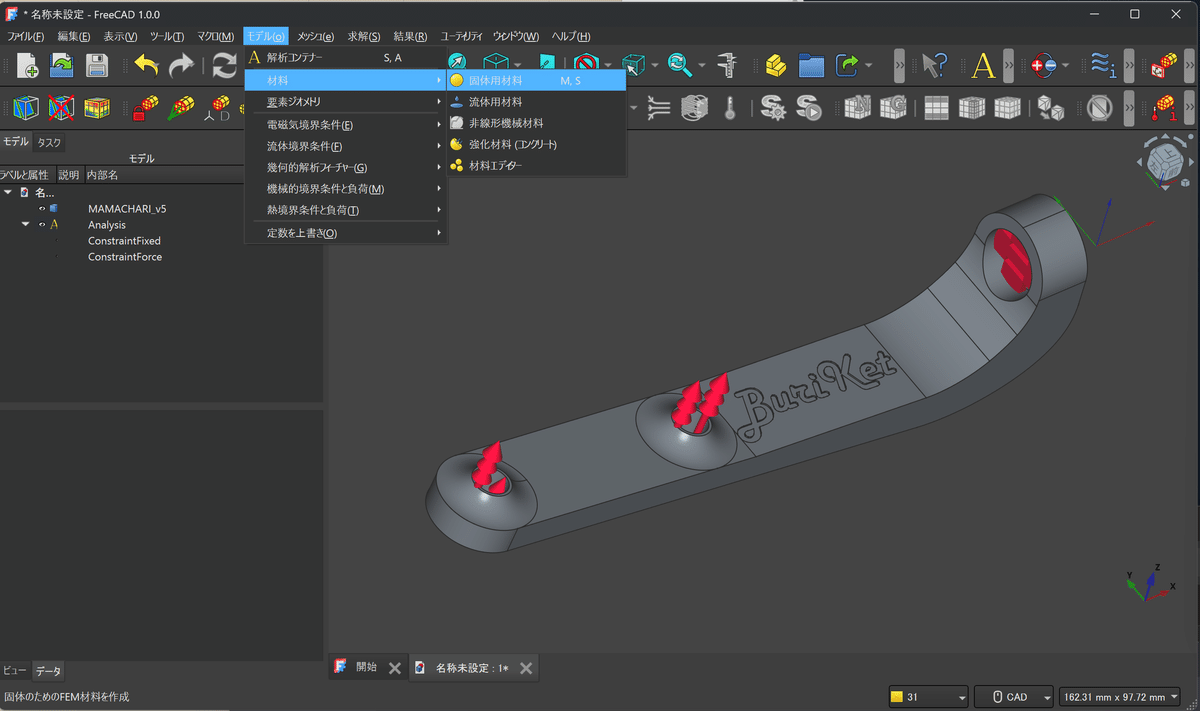The width and height of the screenshot is (1200, 711).
Task: Open the CAD navigation style dropdown
Action: (x=1015, y=697)
